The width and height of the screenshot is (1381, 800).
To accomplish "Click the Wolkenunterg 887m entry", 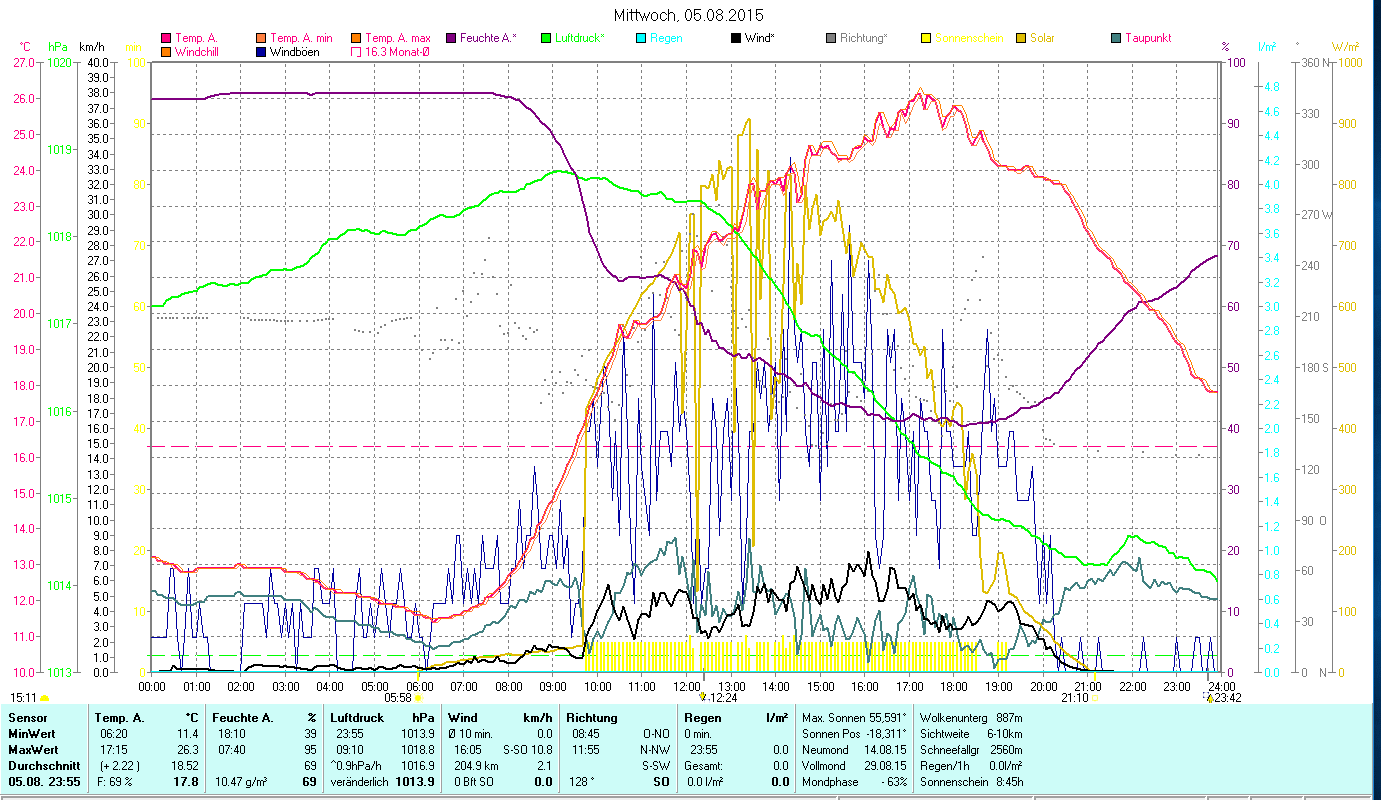I will click(x=971, y=718).
